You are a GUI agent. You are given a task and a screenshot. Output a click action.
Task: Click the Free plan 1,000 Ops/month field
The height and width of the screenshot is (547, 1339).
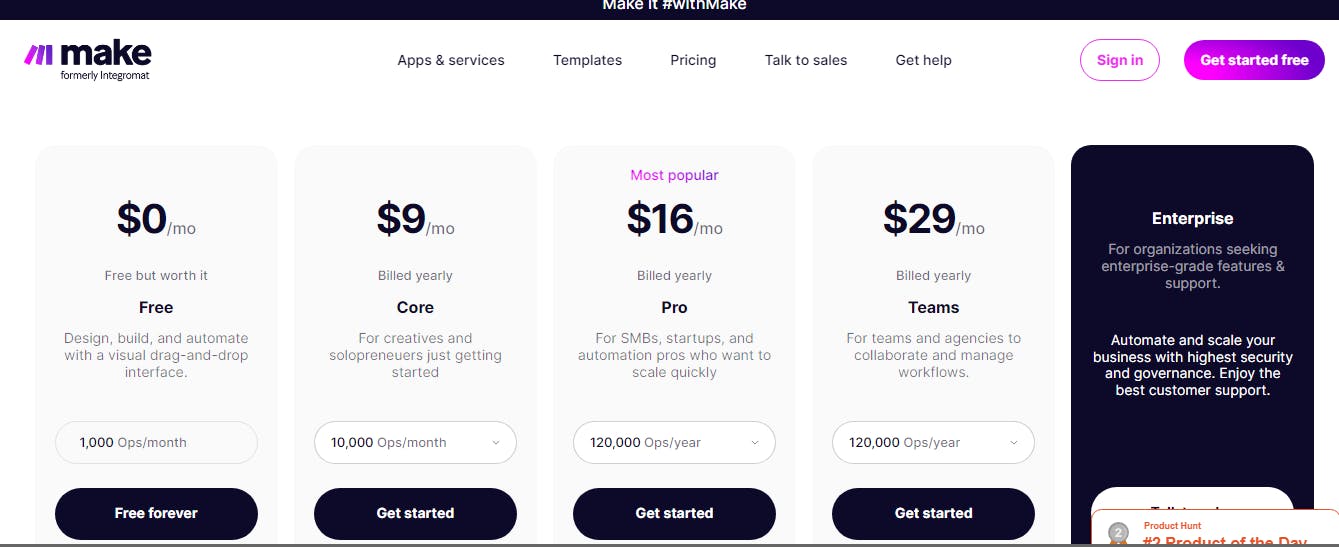pyautogui.click(x=156, y=442)
